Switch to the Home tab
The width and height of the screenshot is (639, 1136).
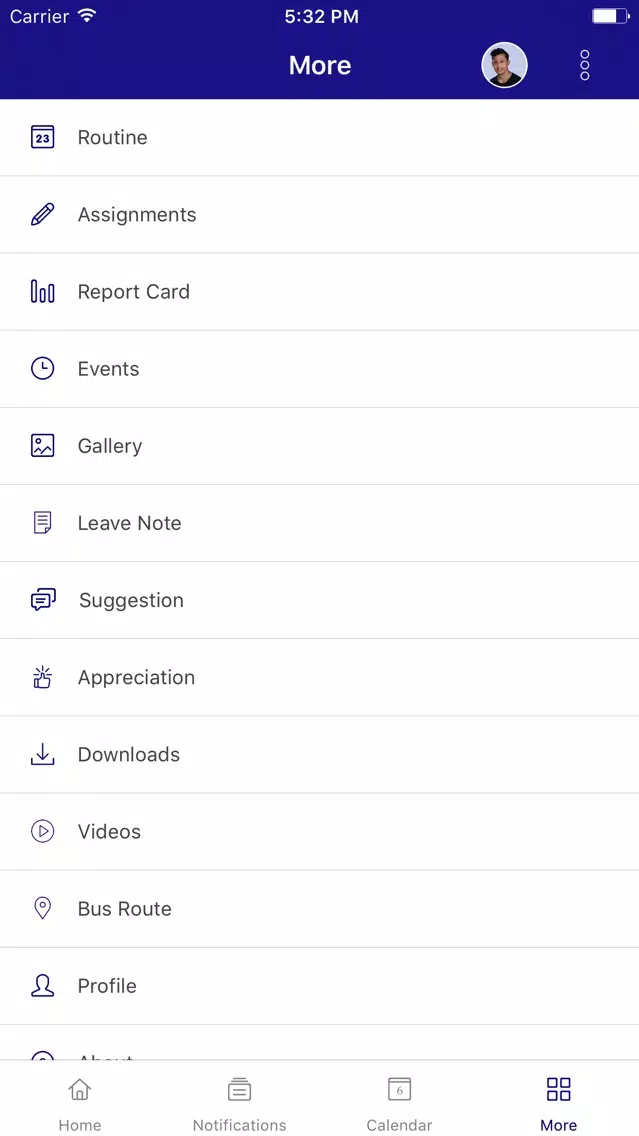coord(80,1102)
